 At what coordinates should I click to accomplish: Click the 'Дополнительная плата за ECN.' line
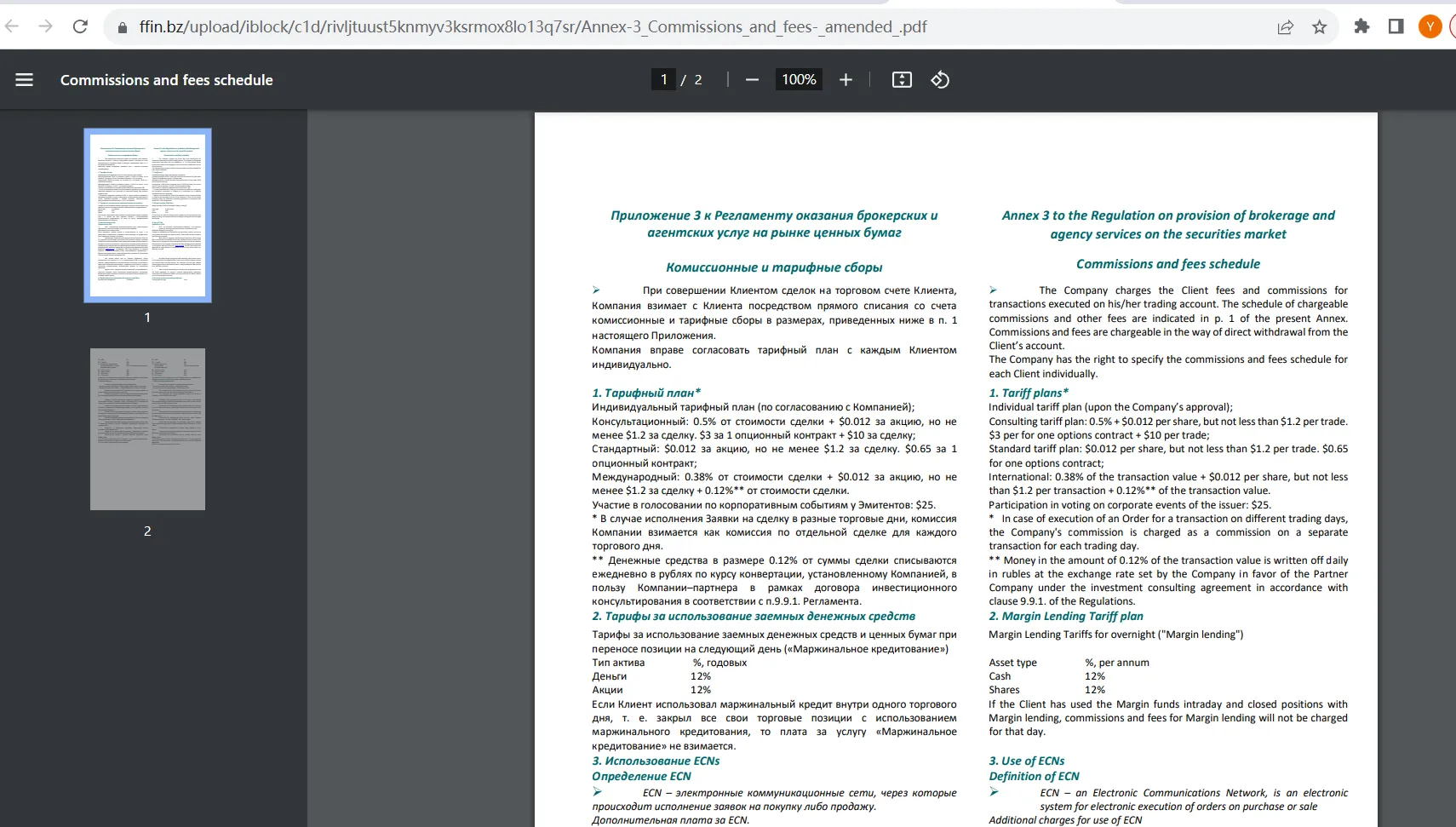coord(670,820)
